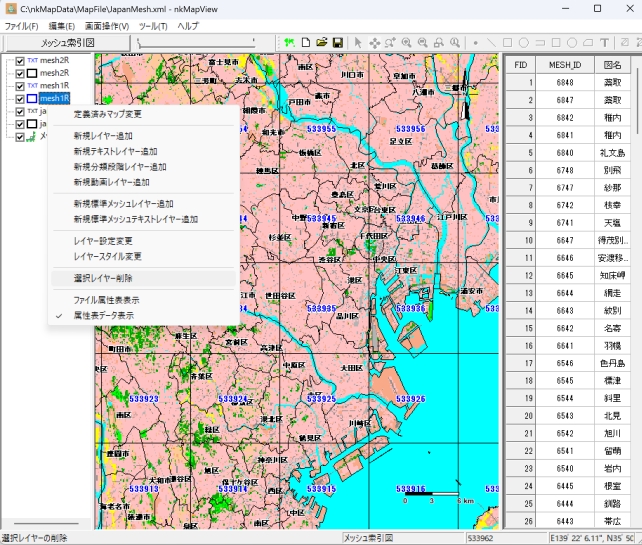This screenshot has width=642, height=545.
Task: Select the text T tool
Action: point(604,43)
